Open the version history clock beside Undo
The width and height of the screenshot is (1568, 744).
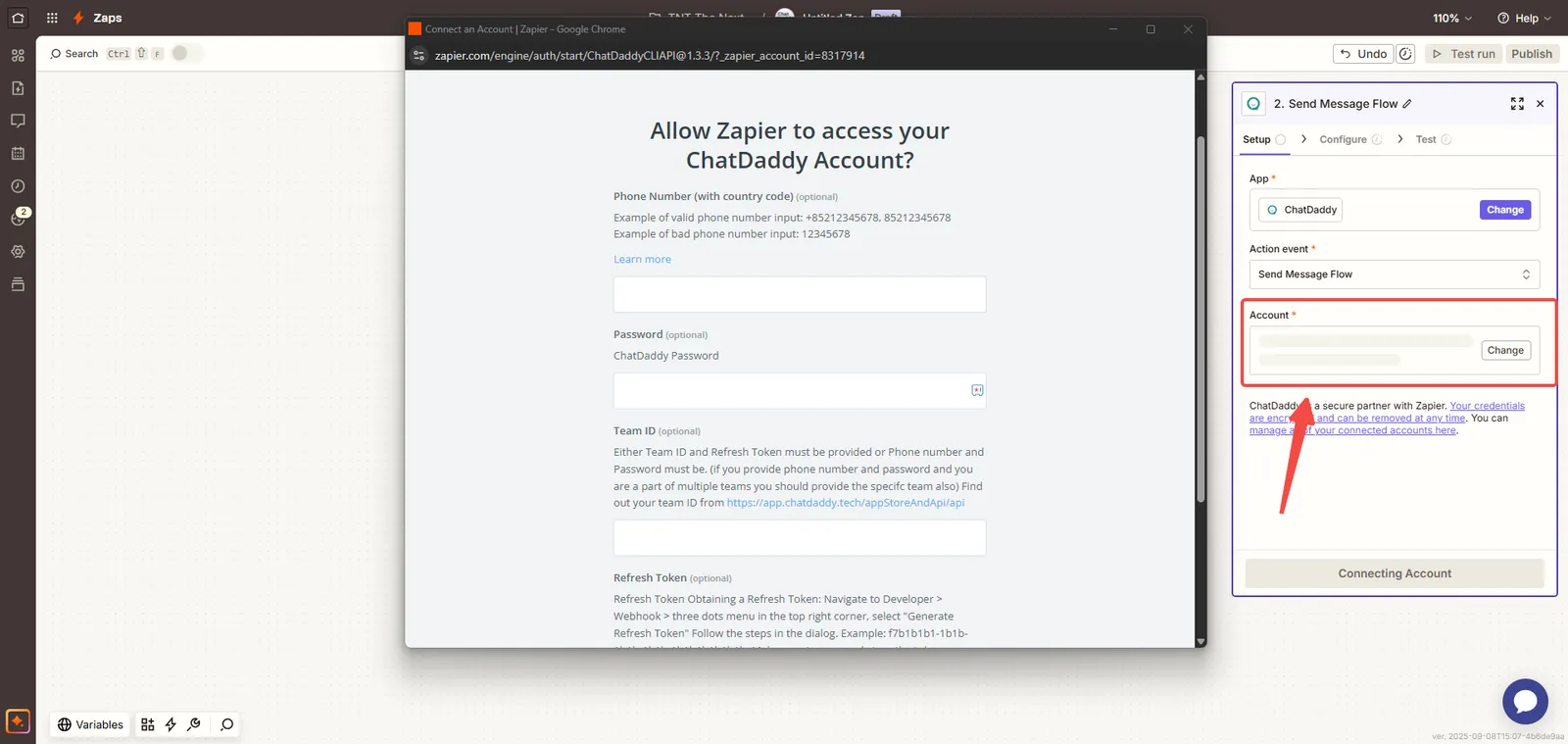1405,54
